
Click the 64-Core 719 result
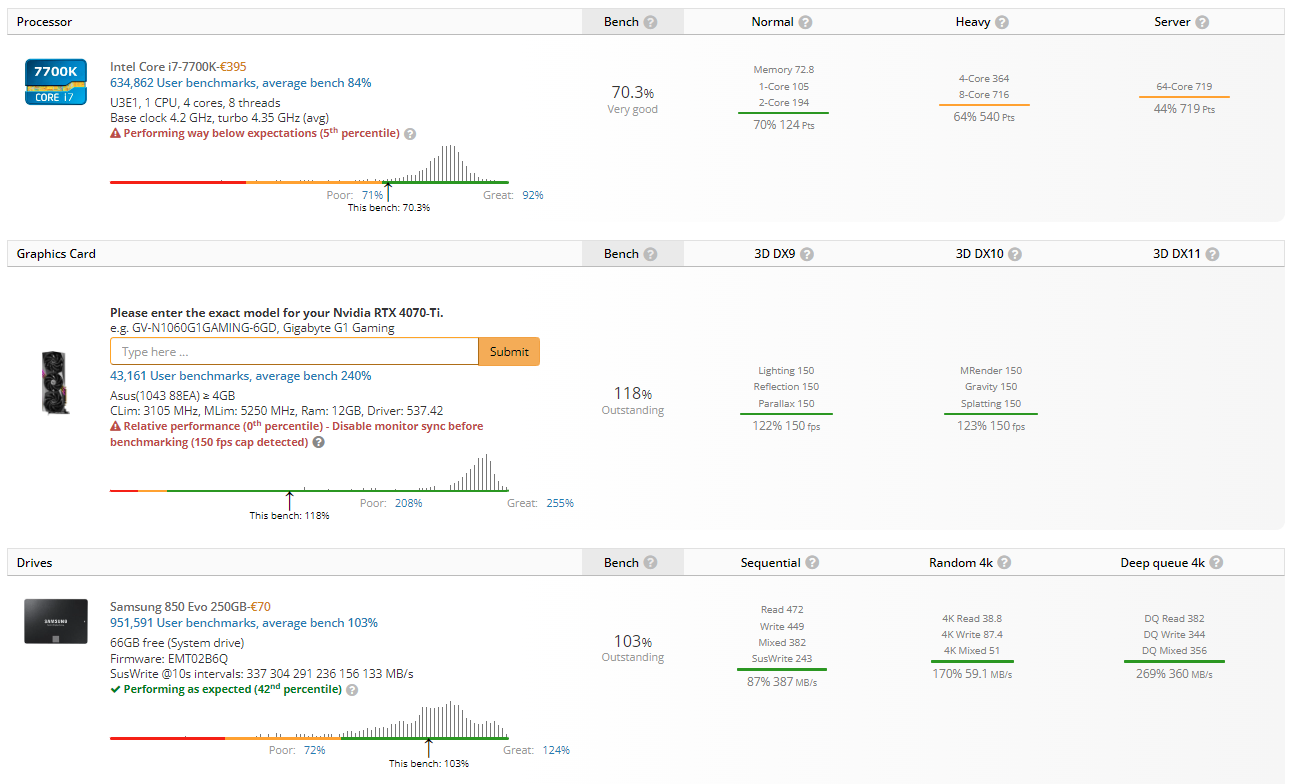1184,87
